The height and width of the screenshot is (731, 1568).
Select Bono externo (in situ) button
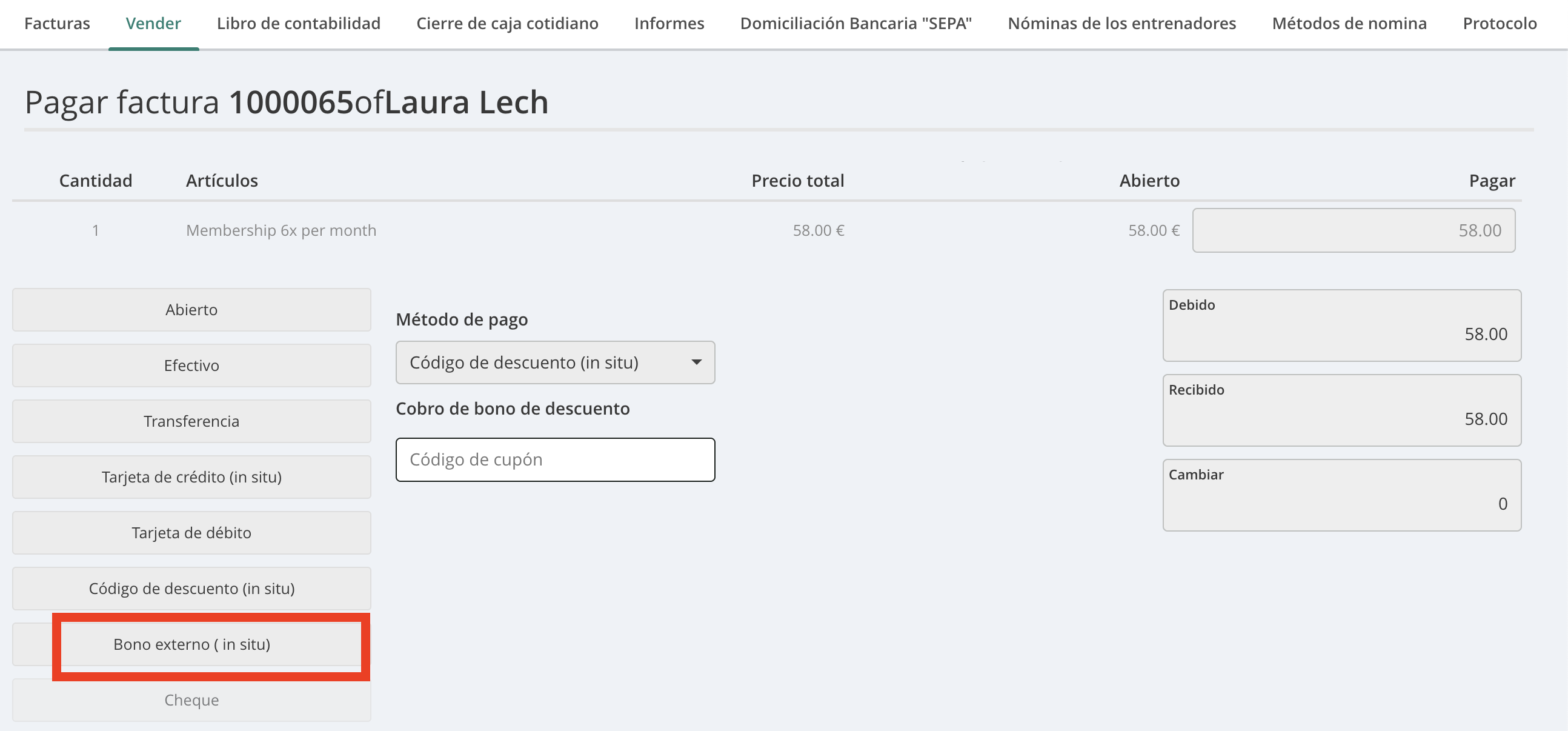(191, 644)
